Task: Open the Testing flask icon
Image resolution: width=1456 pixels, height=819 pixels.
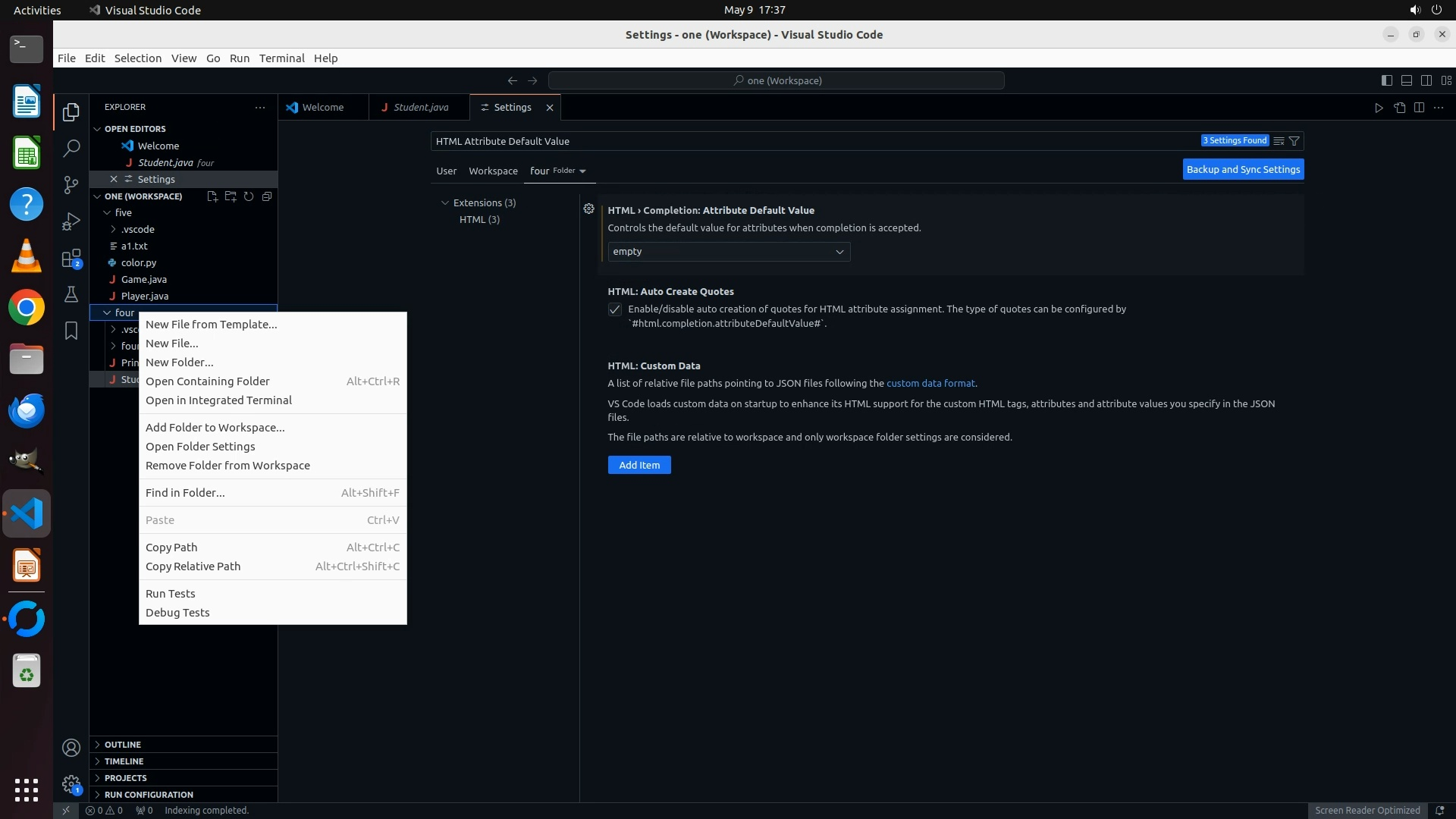Action: pos(71,294)
